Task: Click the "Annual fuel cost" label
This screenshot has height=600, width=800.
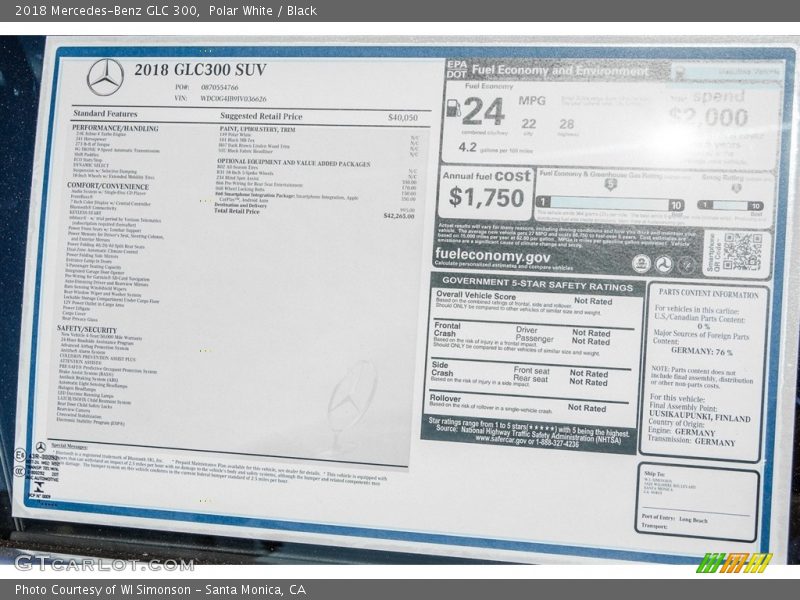Action: coord(487,176)
